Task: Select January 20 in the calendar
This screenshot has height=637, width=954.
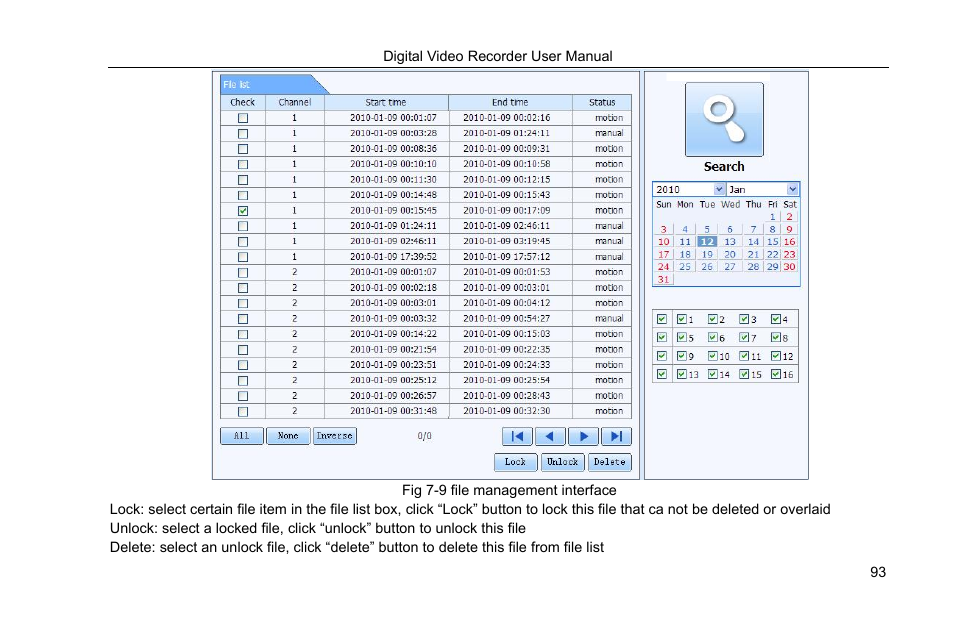Action: pyautogui.click(x=729, y=254)
